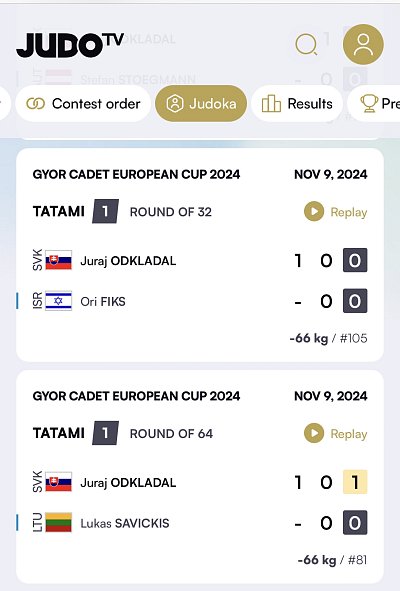
Task: Click the Slovakia flag in Round of 64
Action: [x=58, y=482]
